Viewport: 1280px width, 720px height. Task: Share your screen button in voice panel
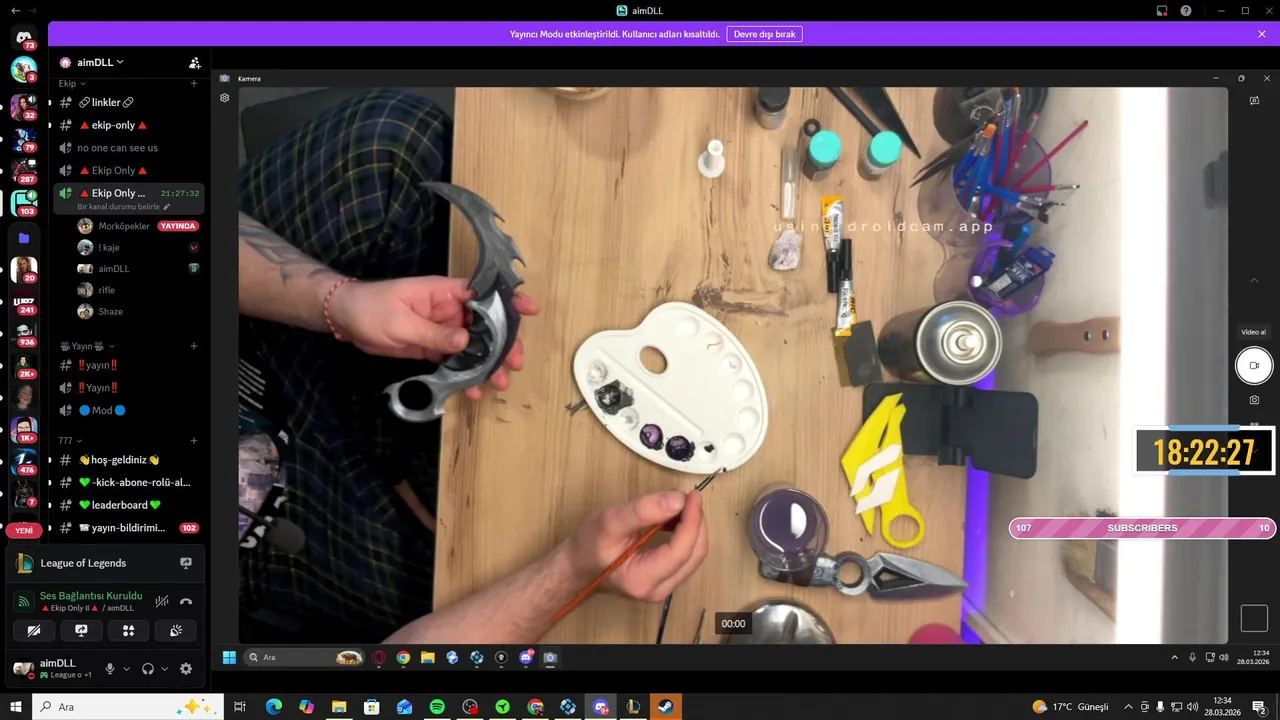(81, 631)
